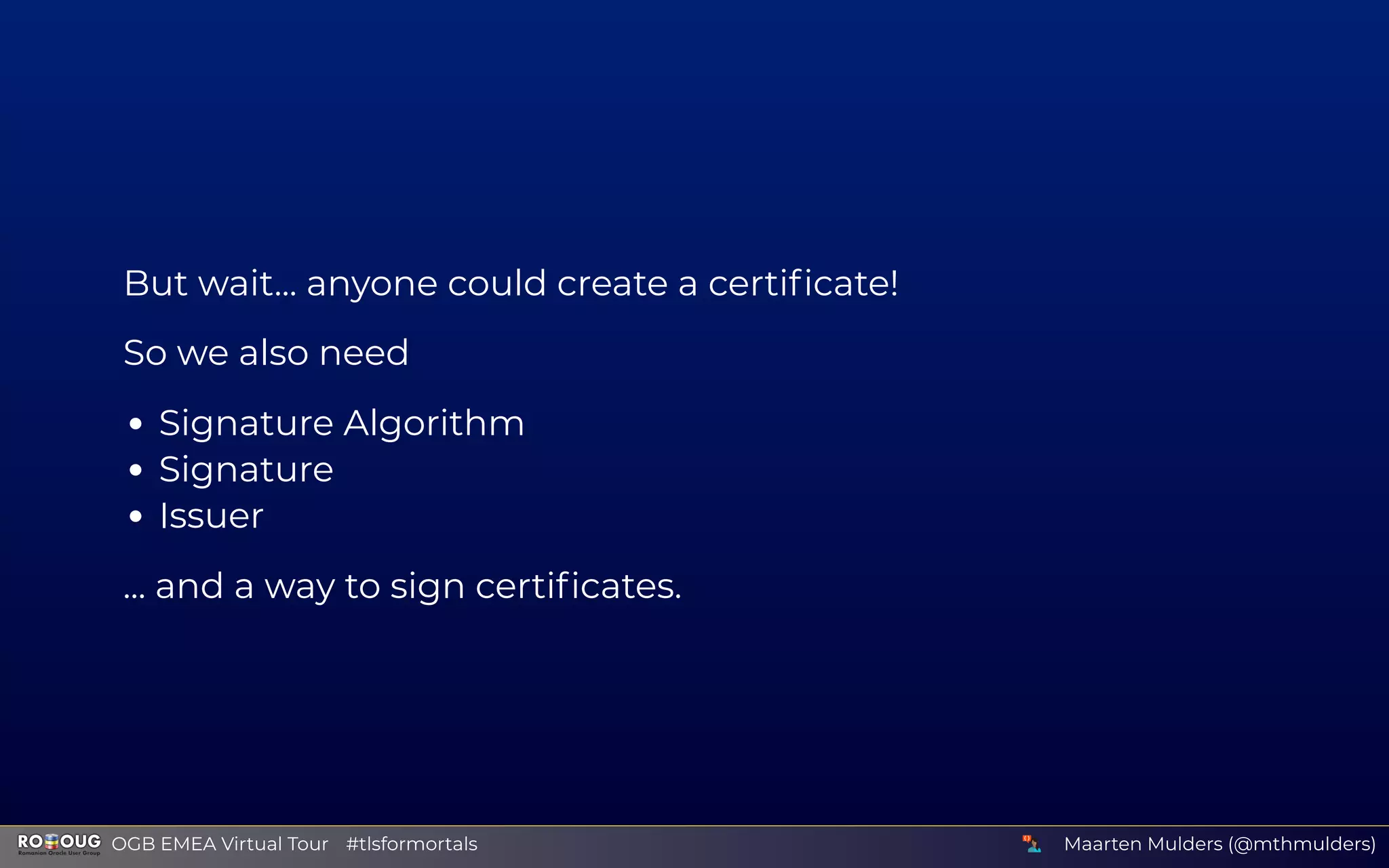Viewport: 1389px width, 868px height.
Task: Click the 'Signature Algorithm' bullet item
Action: (x=342, y=424)
